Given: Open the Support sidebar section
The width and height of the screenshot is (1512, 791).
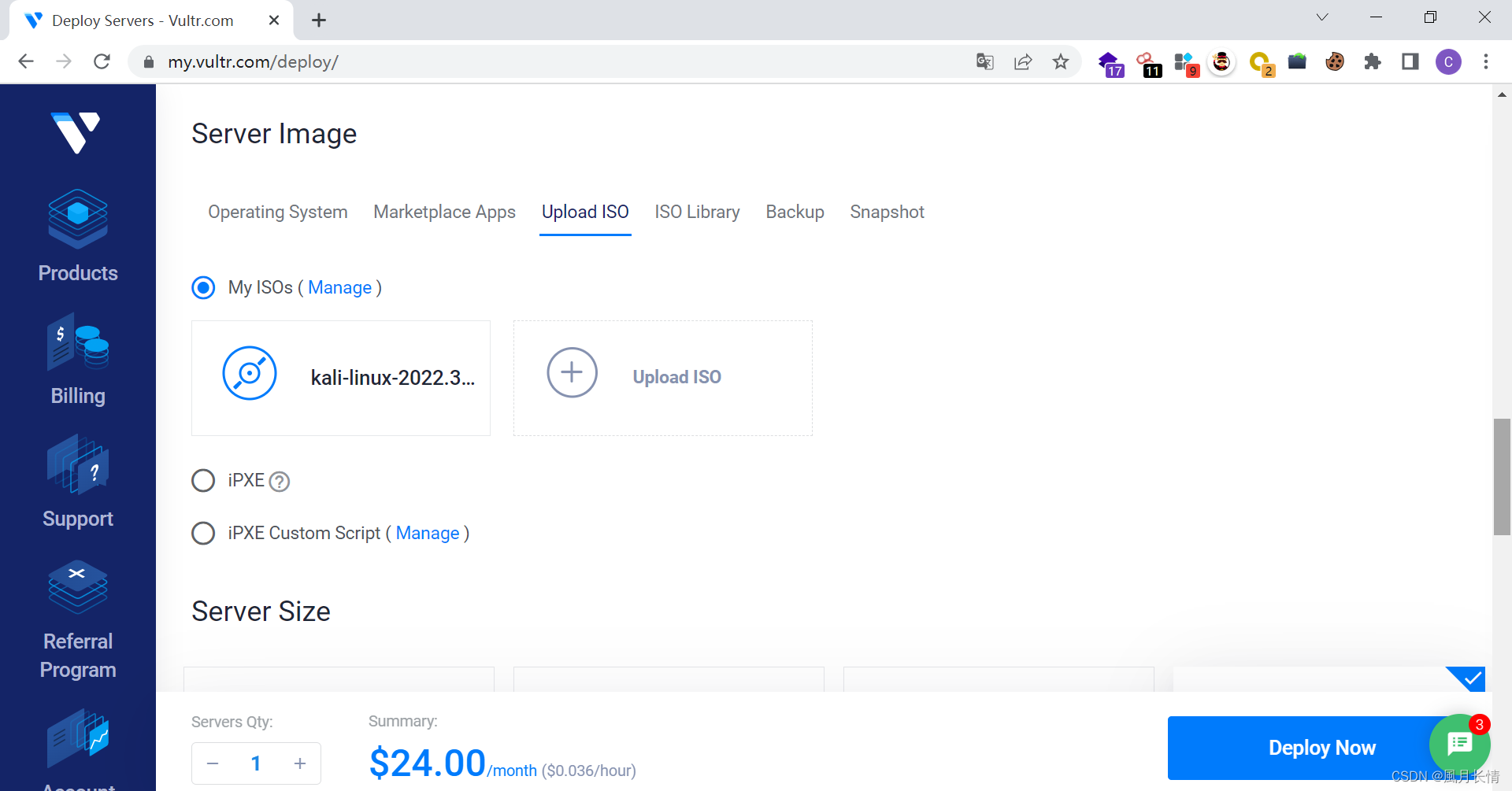Looking at the screenshot, I should 78,482.
